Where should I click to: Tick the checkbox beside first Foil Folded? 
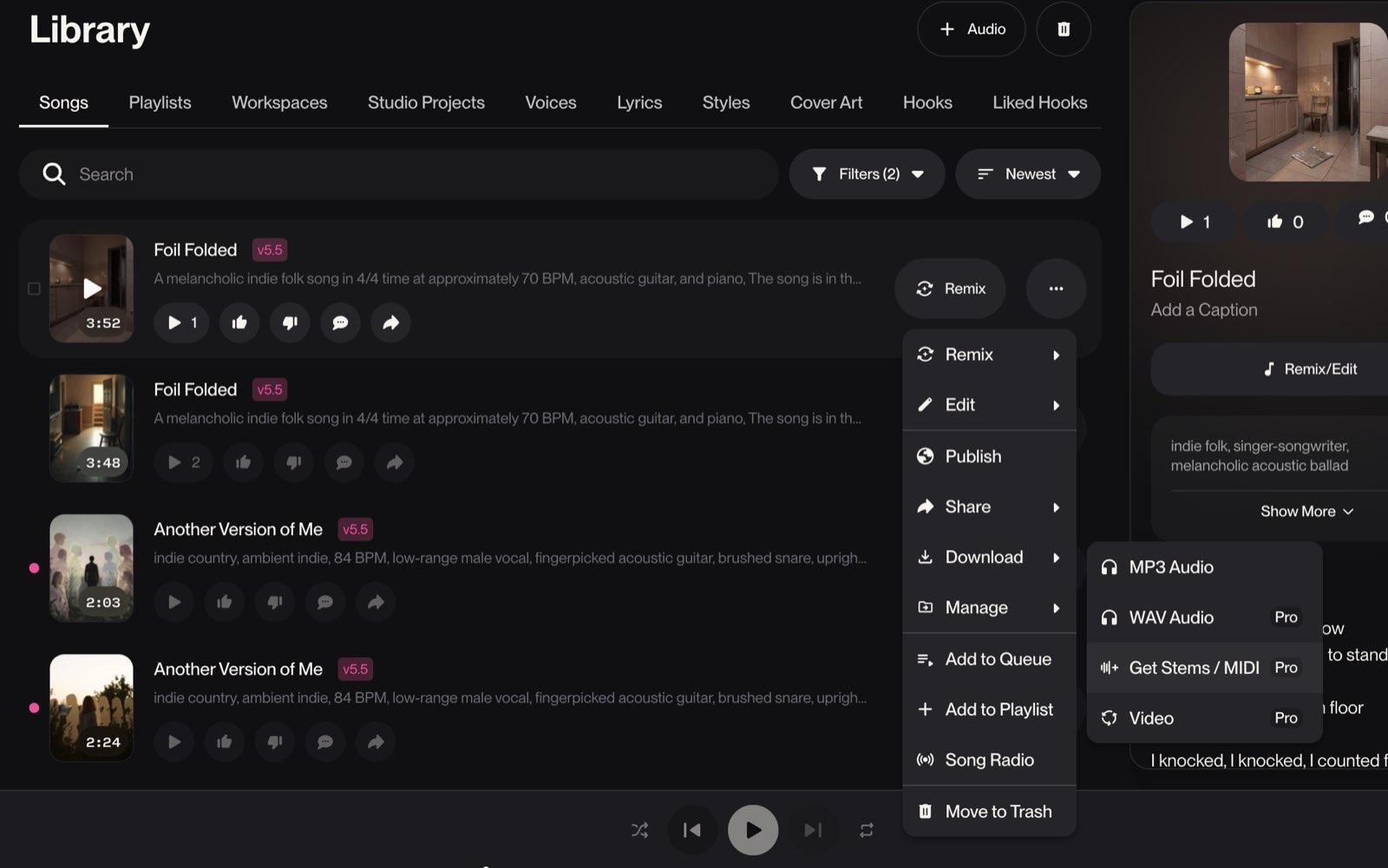(34, 289)
